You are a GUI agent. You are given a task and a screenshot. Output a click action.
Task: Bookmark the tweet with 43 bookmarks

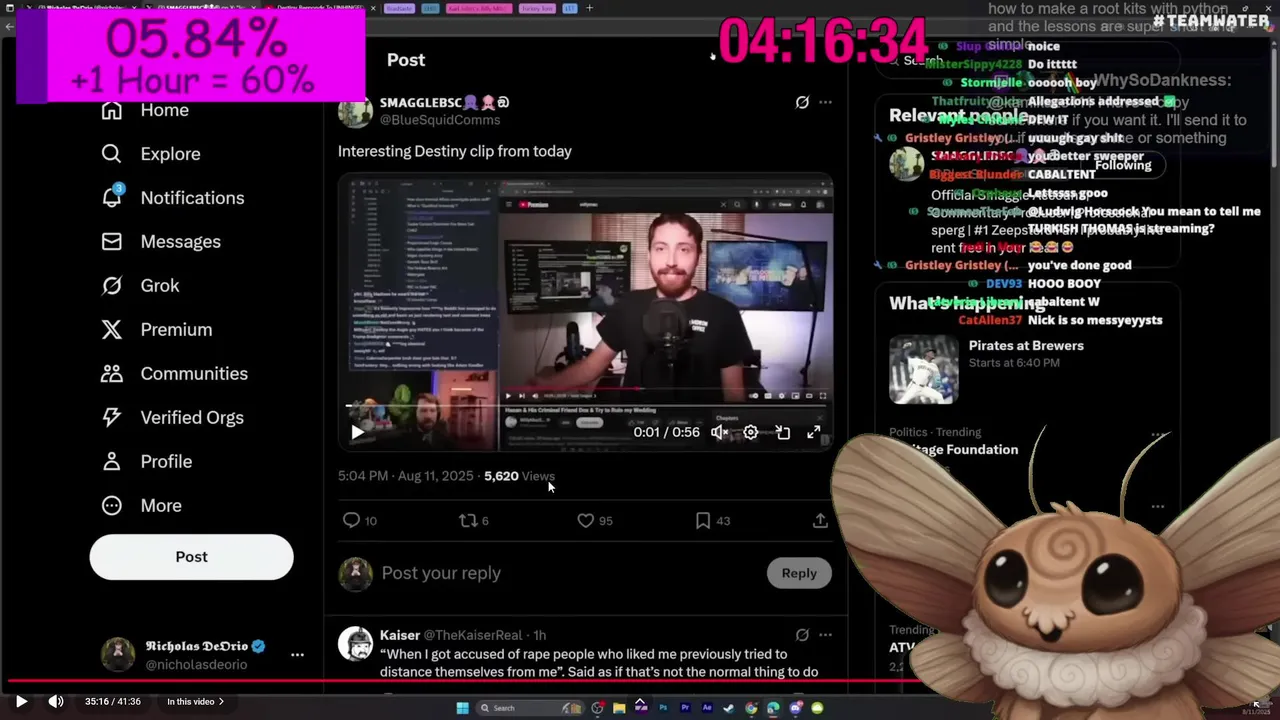coord(703,520)
